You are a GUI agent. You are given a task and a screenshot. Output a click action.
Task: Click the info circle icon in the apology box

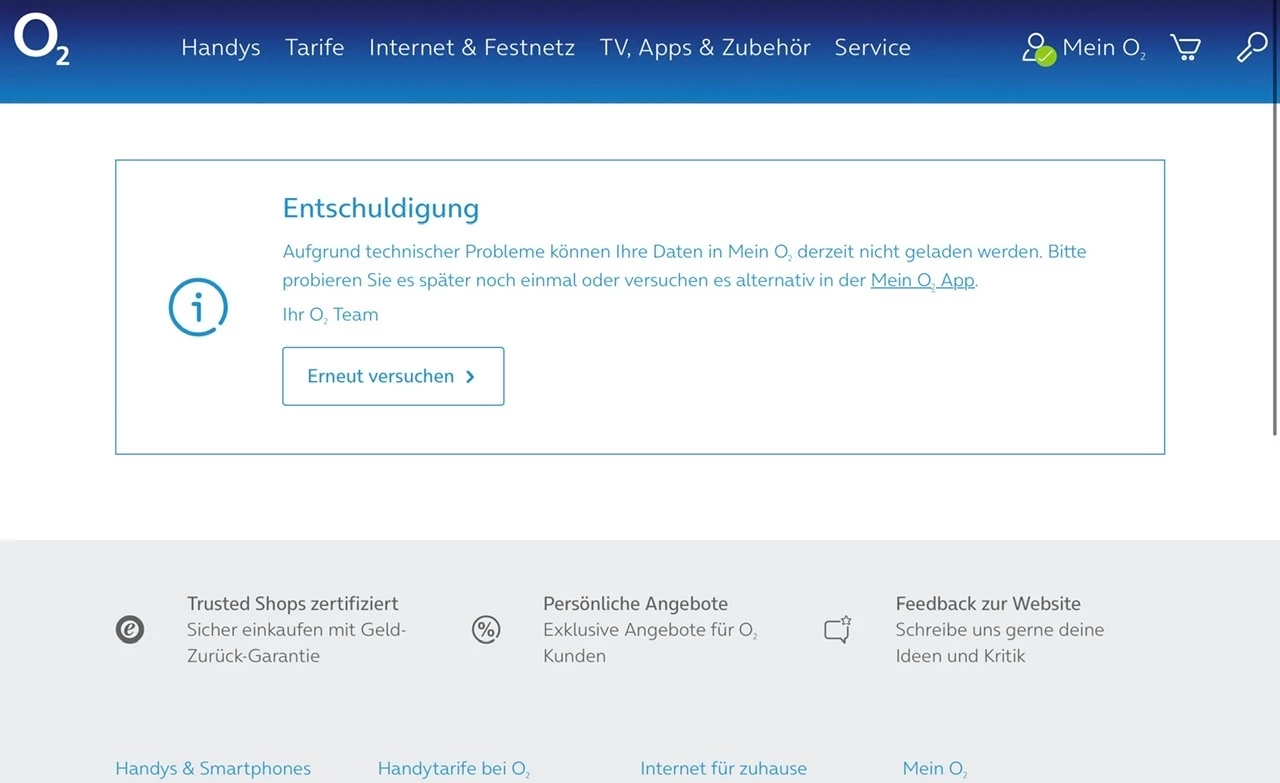(x=198, y=307)
